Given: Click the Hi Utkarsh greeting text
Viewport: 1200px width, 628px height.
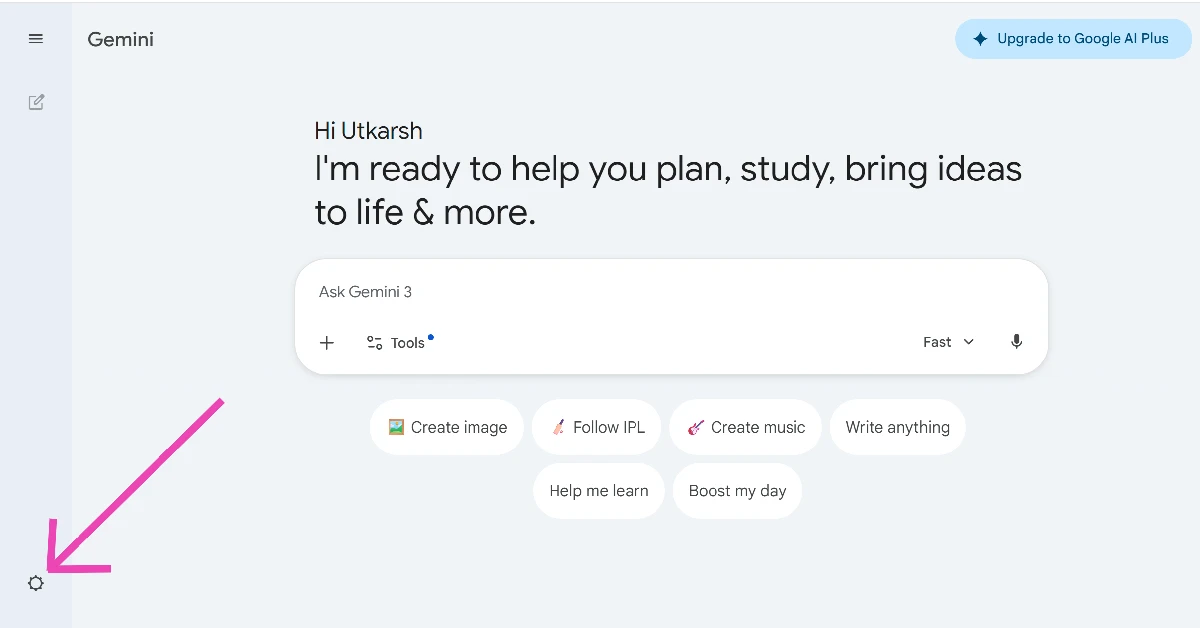Looking at the screenshot, I should [368, 131].
